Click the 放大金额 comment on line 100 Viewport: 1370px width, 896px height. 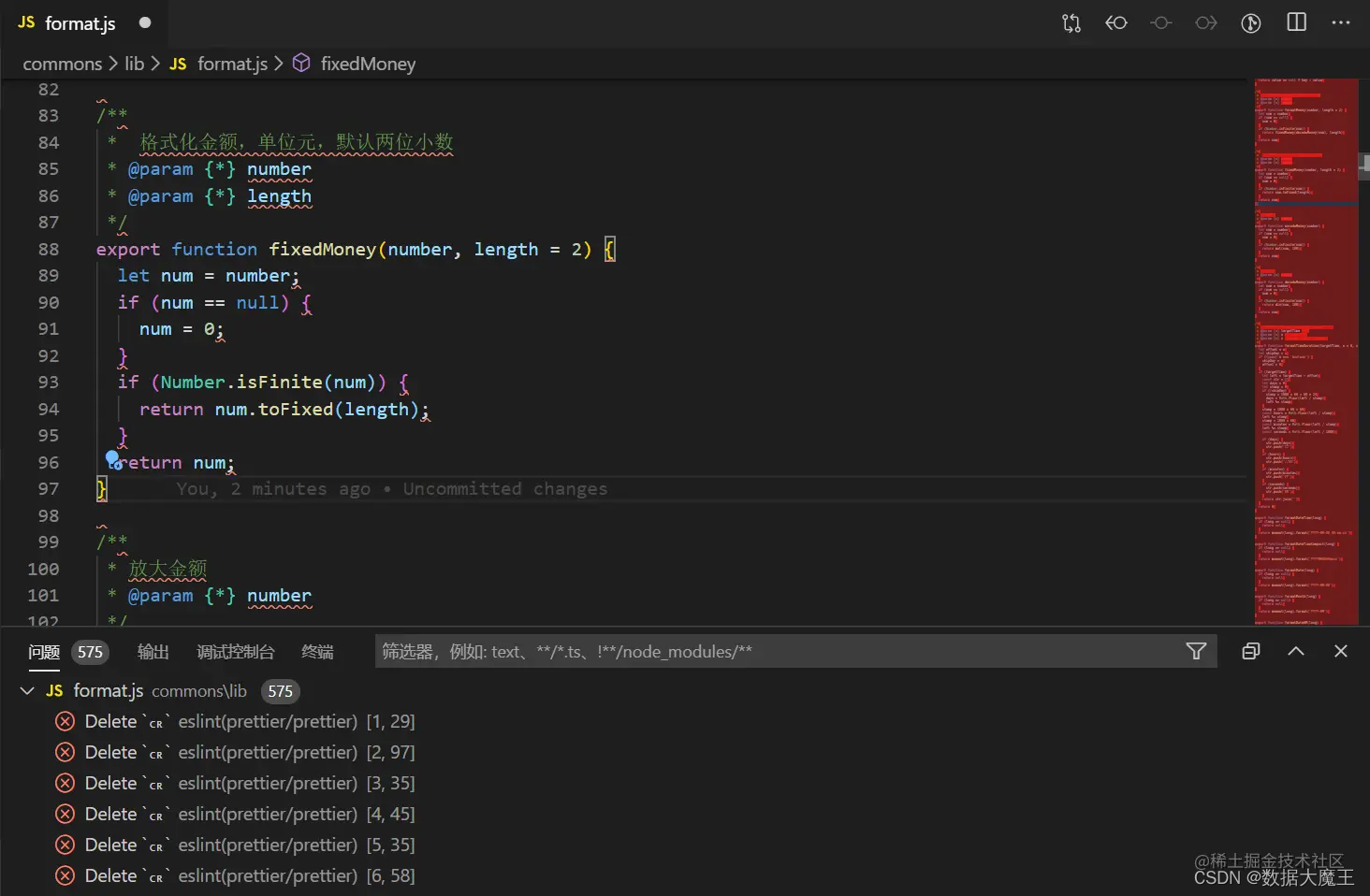coord(168,569)
